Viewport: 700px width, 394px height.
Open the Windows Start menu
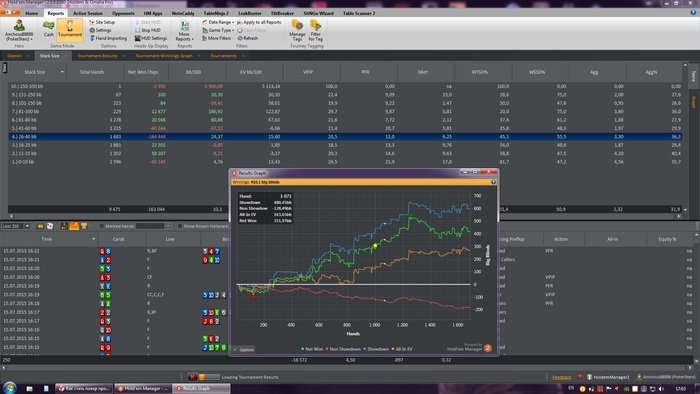pyautogui.click(x=9, y=388)
